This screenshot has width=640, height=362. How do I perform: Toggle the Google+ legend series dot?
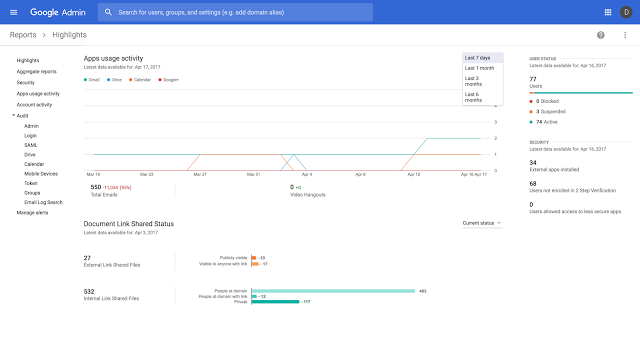click(x=160, y=80)
